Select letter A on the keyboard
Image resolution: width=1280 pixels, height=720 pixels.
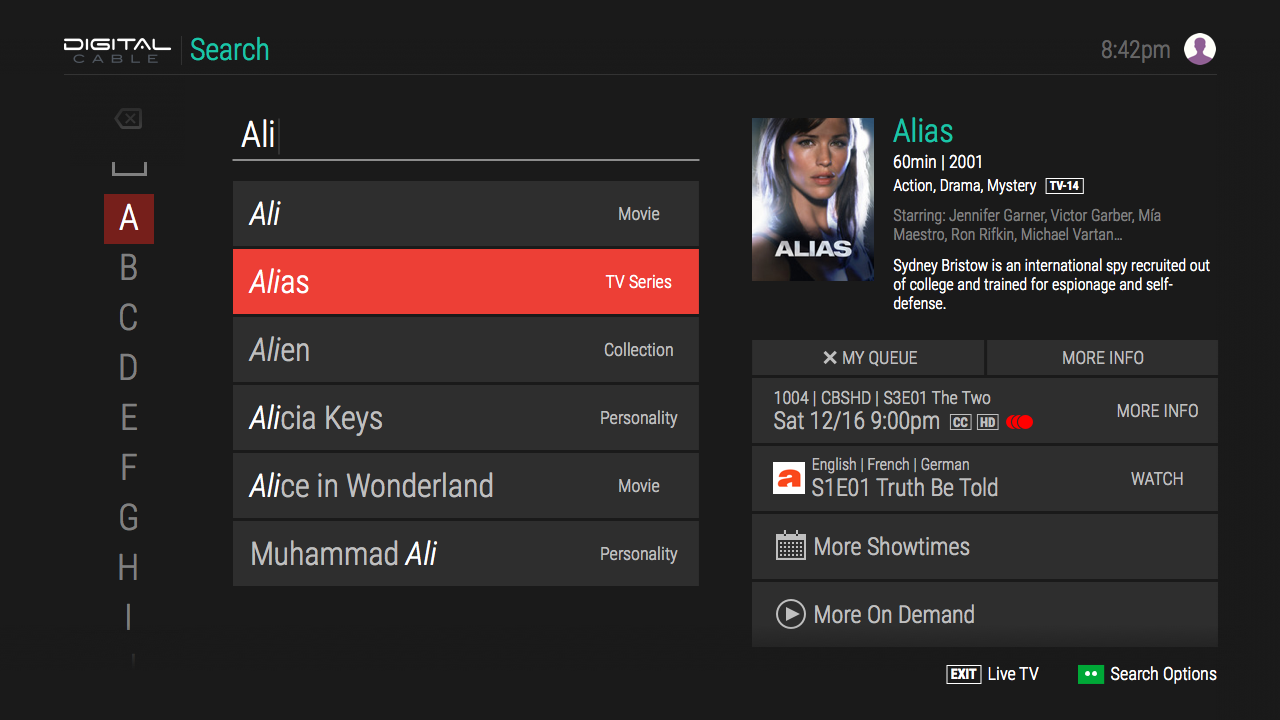(x=128, y=218)
